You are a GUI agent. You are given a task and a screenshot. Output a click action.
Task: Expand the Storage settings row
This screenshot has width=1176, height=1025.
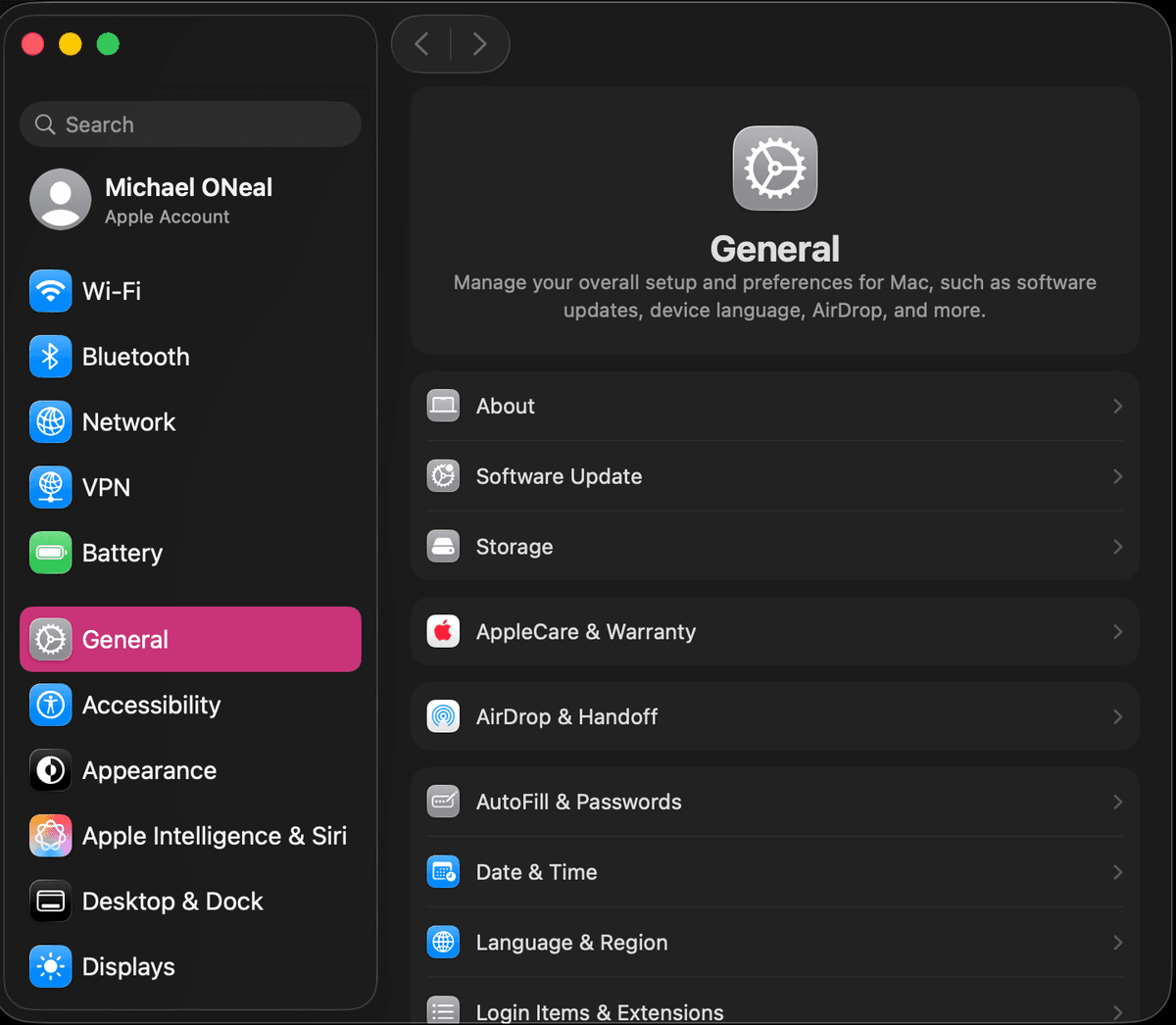[1117, 547]
